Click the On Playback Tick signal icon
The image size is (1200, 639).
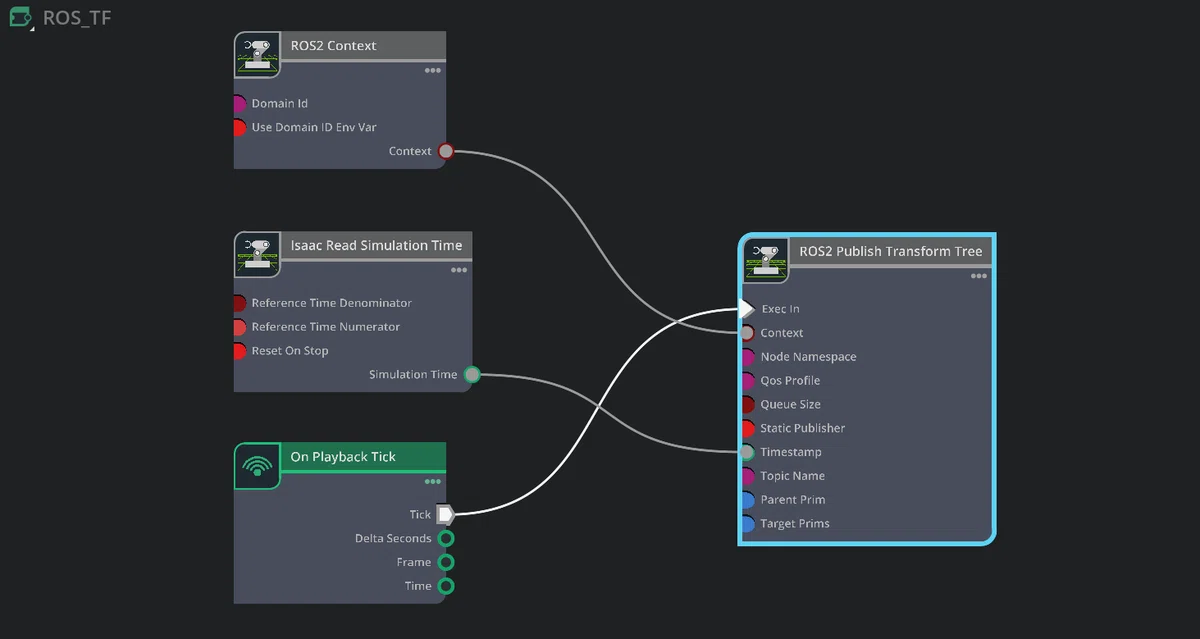tap(257, 466)
